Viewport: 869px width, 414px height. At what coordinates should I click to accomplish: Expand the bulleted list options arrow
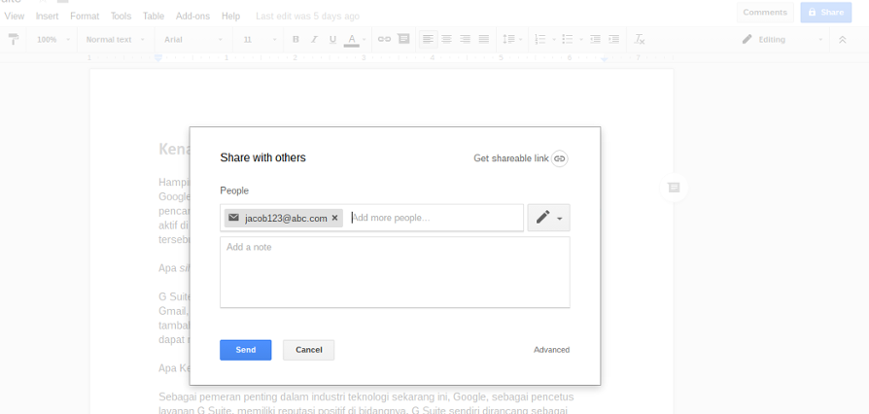point(581,39)
